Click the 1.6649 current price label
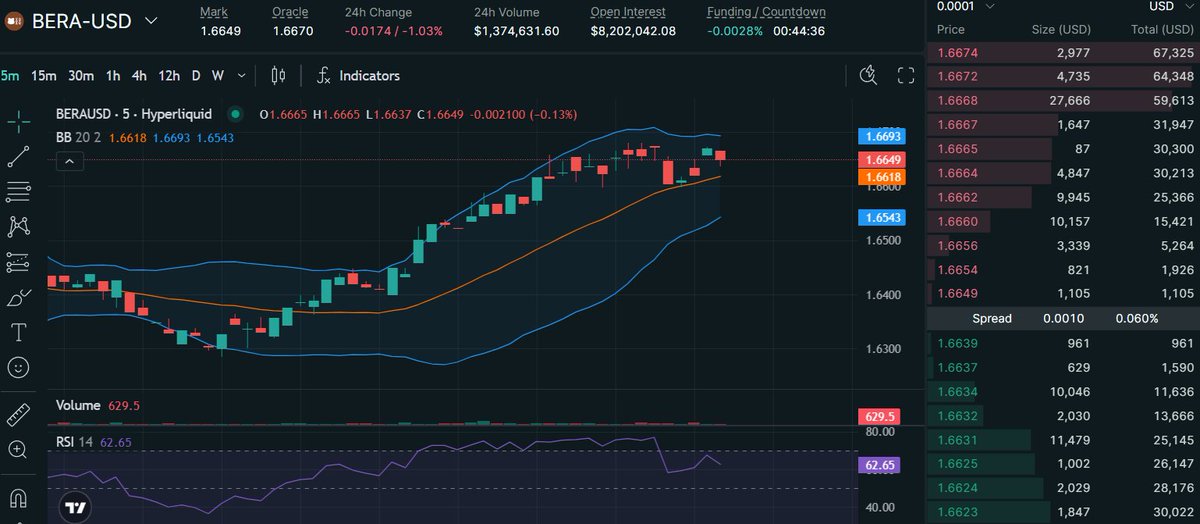The height and width of the screenshot is (524, 1200). 882,160
